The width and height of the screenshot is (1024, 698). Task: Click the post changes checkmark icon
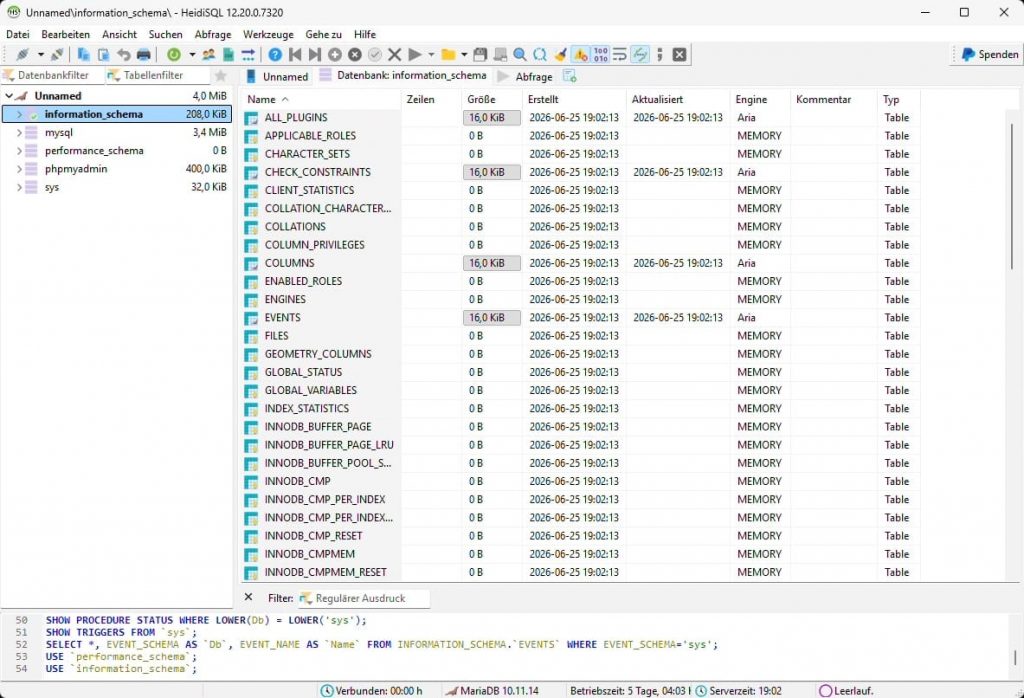(375, 55)
